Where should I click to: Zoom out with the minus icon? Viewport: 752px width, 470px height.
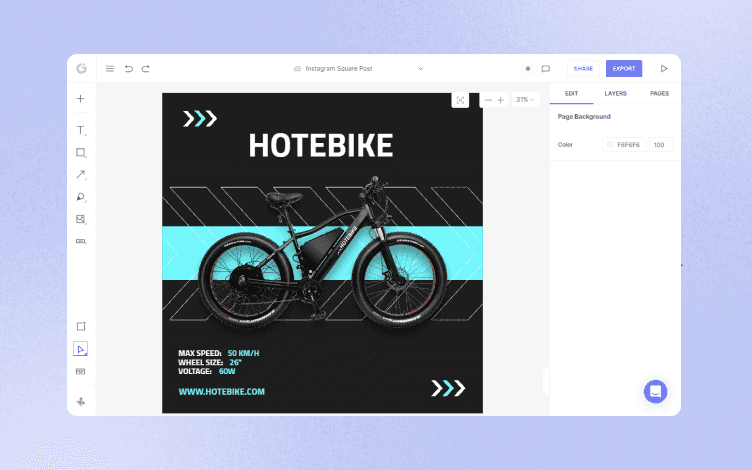488,100
